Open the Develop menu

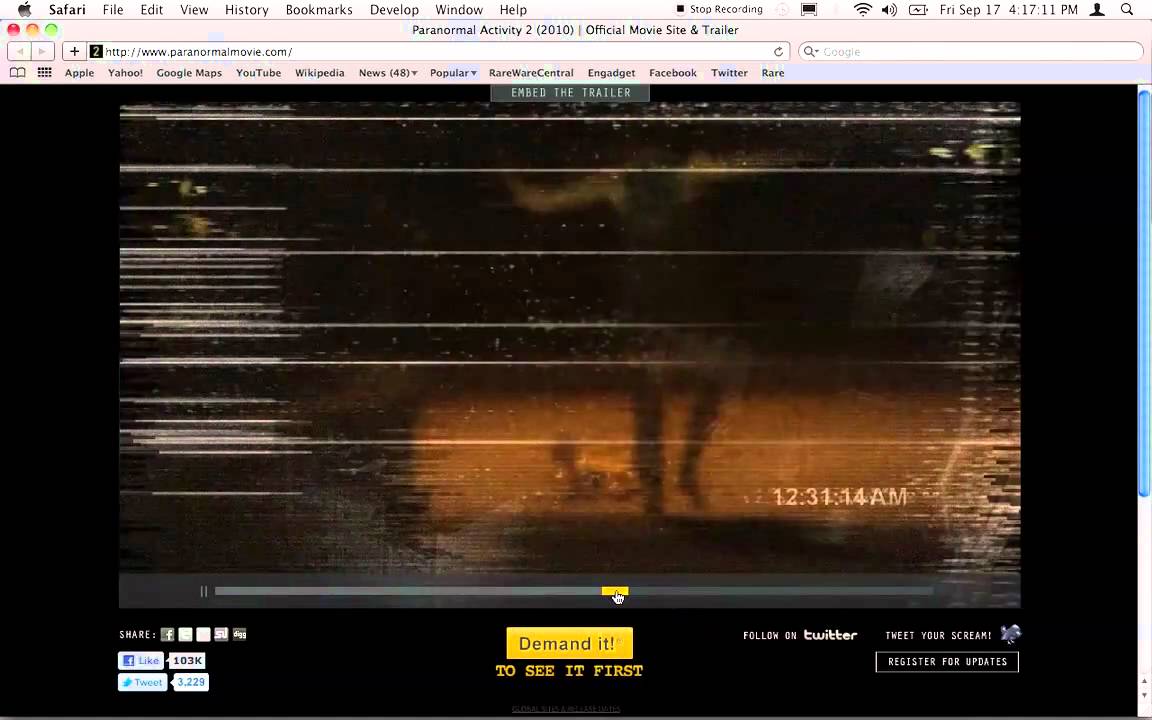[395, 10]
